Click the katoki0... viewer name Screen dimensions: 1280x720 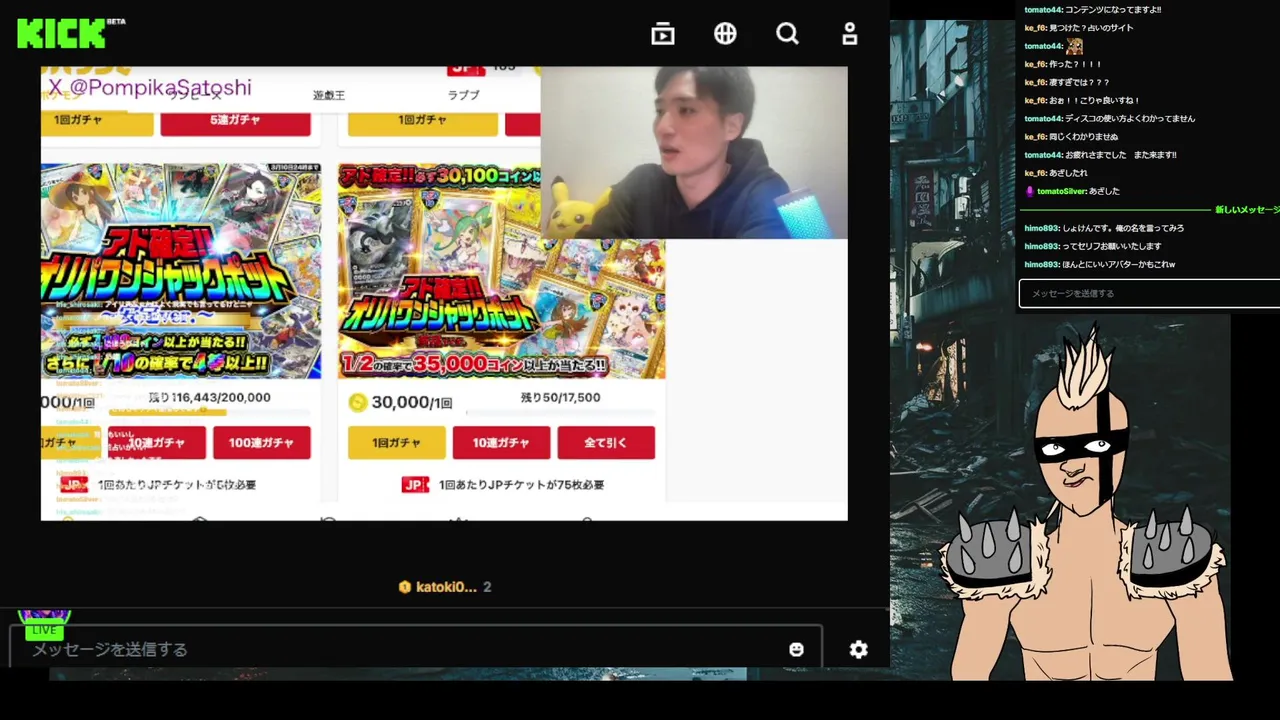(446, 587)
